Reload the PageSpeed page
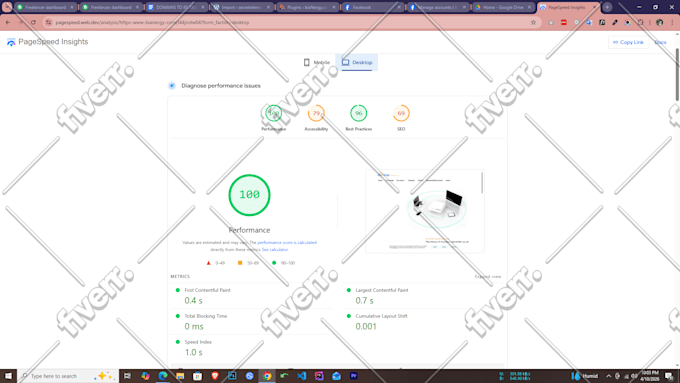Screen dimensions: 680x383 (x=33, y=22)
